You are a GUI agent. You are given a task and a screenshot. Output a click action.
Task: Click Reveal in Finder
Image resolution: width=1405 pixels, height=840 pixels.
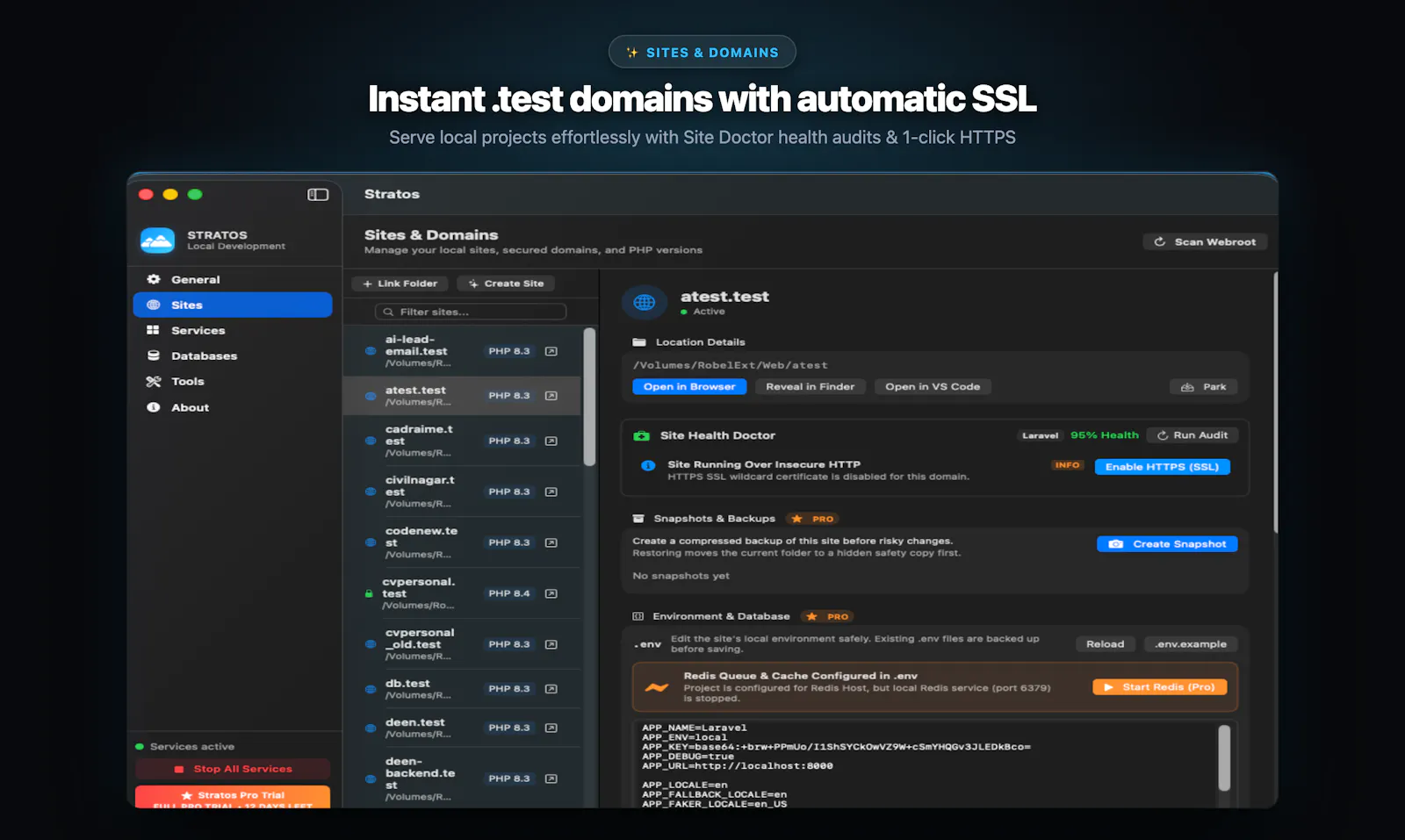point(810,386)
